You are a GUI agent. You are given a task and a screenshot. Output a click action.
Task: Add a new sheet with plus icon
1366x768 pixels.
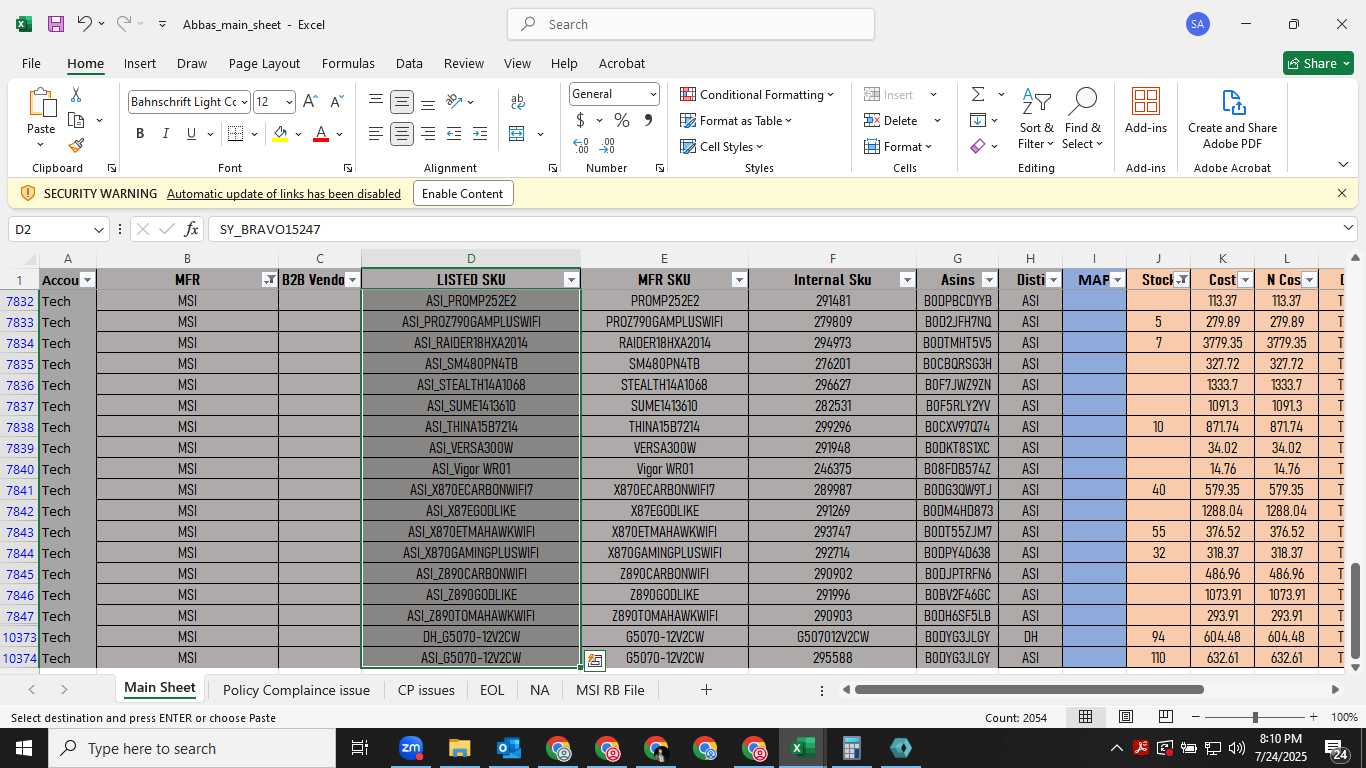click(x=706, y=690)
